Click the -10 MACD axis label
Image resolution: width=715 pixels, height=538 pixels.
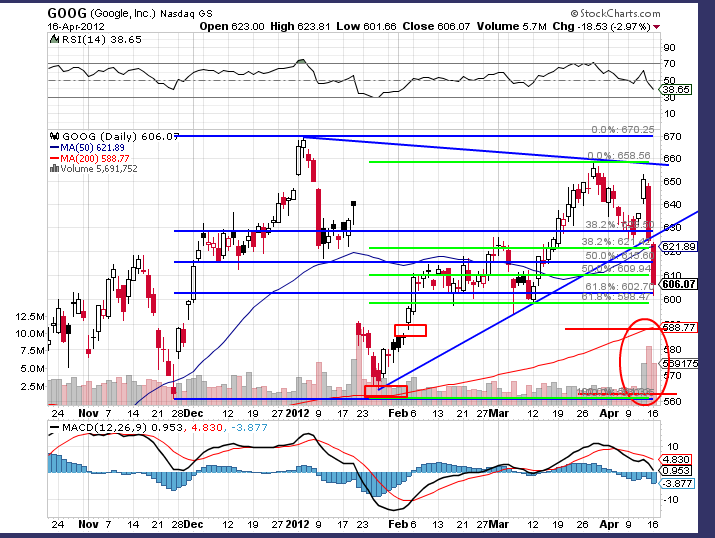[669, 500]
